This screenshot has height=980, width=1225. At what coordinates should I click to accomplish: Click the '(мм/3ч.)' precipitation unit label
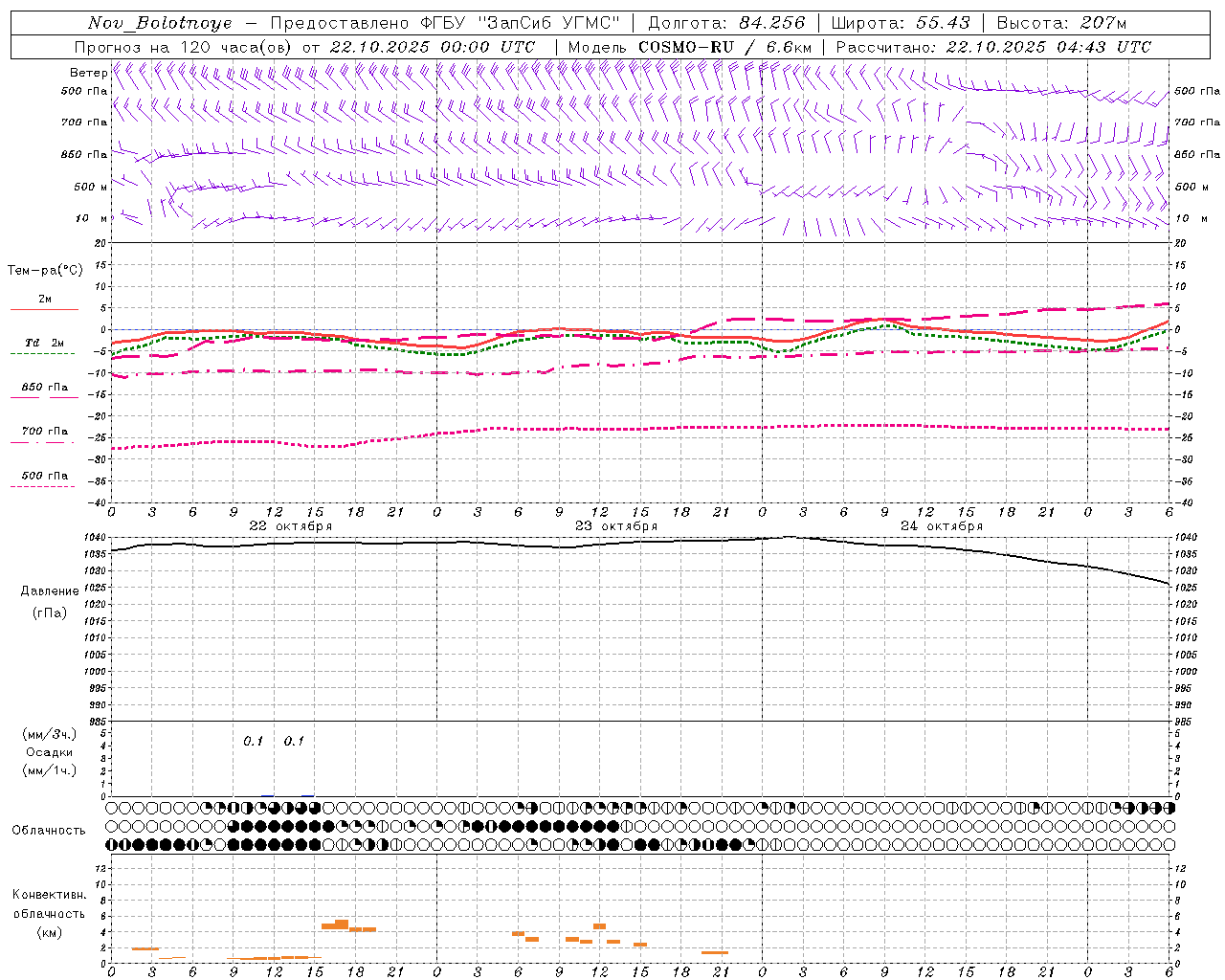point(50,734)
